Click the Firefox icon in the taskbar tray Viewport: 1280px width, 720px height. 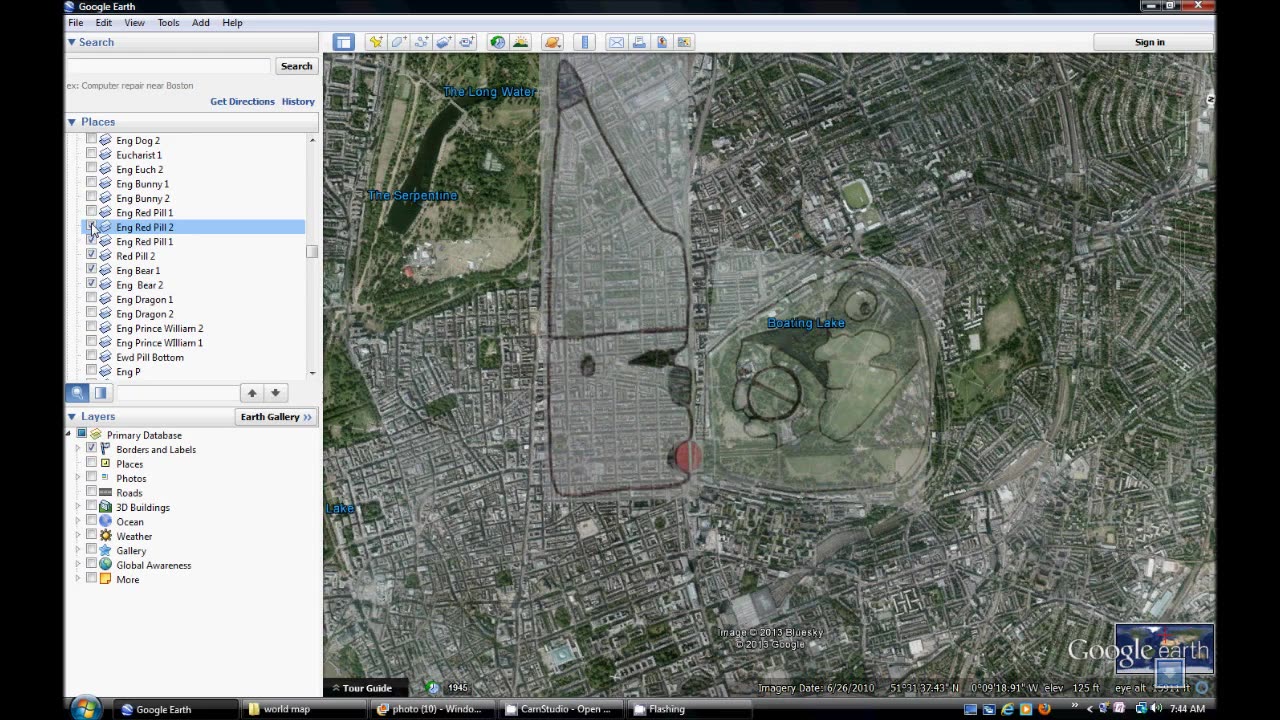pyautogui.click(x=1044, y=709)
